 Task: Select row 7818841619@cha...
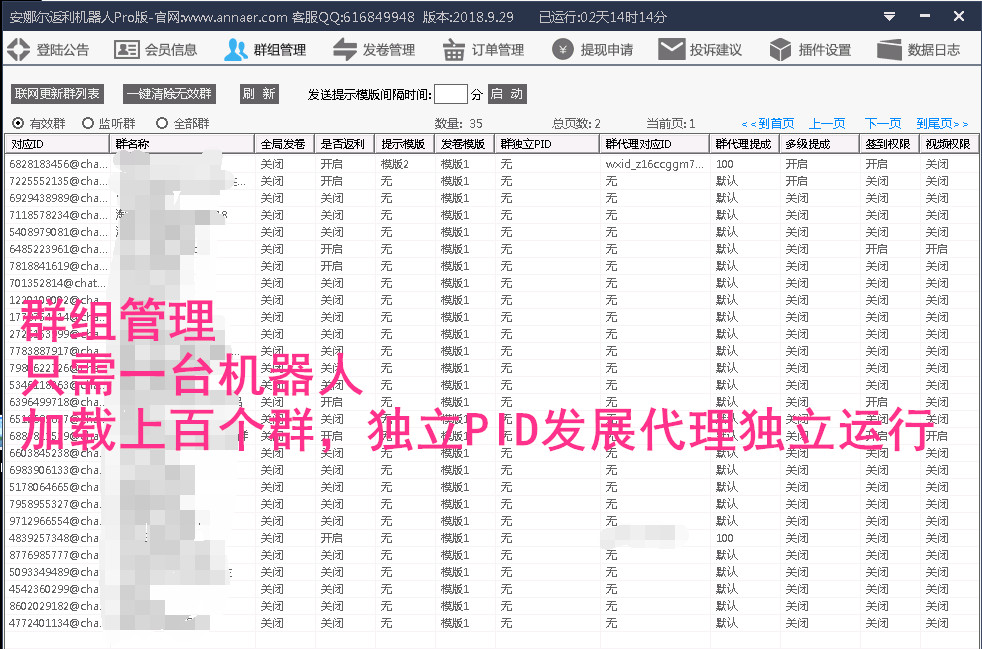click(492, 266)
